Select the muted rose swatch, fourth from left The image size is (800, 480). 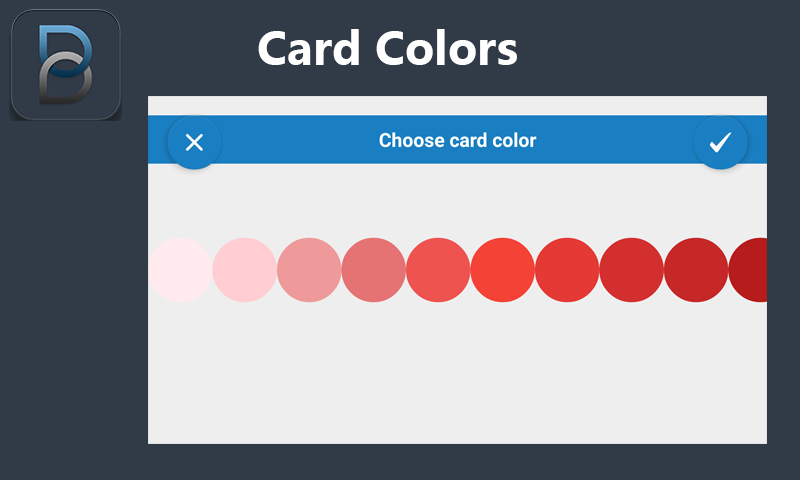point(373,270)
